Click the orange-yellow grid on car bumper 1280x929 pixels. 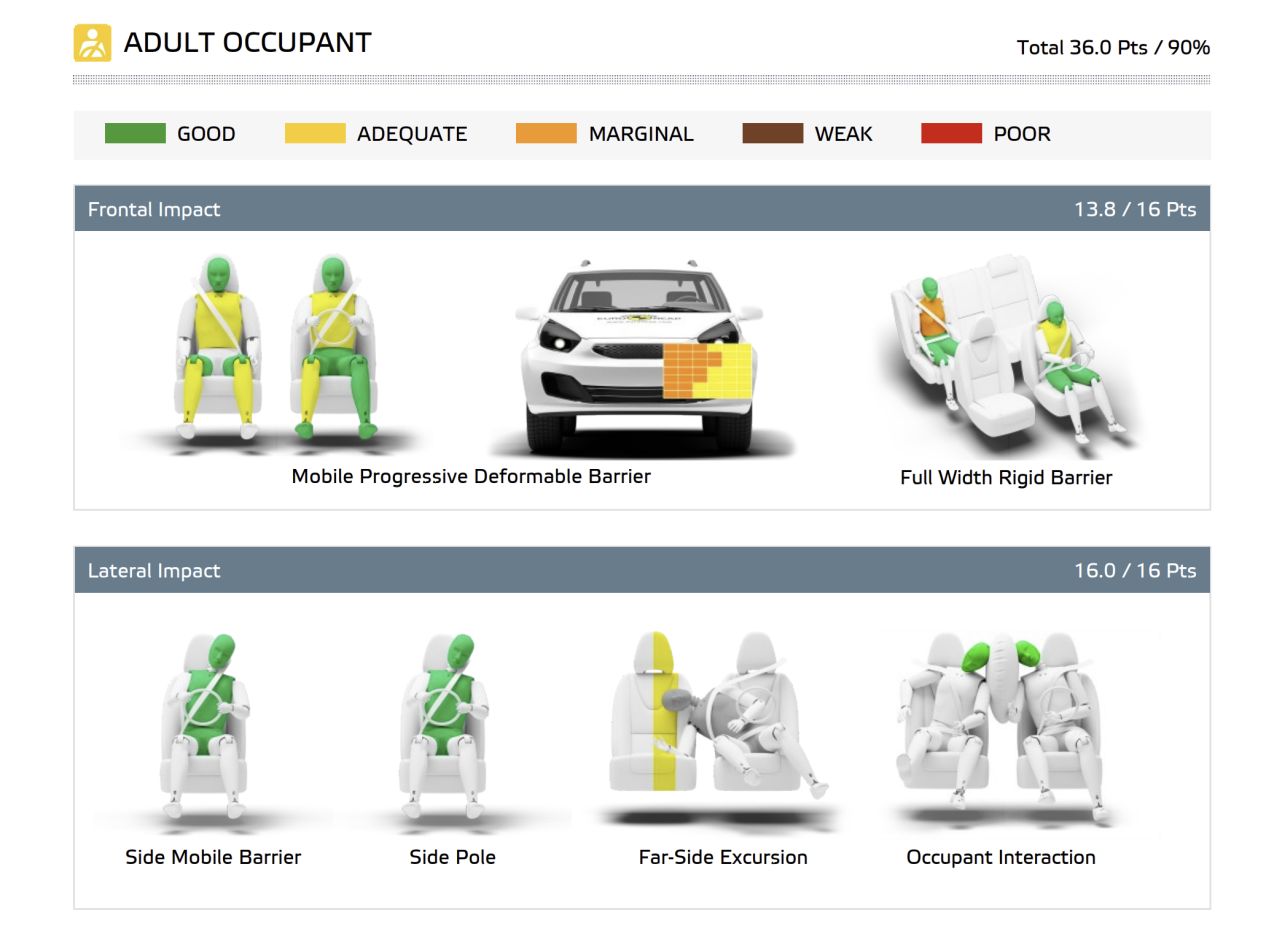point(707,370)
